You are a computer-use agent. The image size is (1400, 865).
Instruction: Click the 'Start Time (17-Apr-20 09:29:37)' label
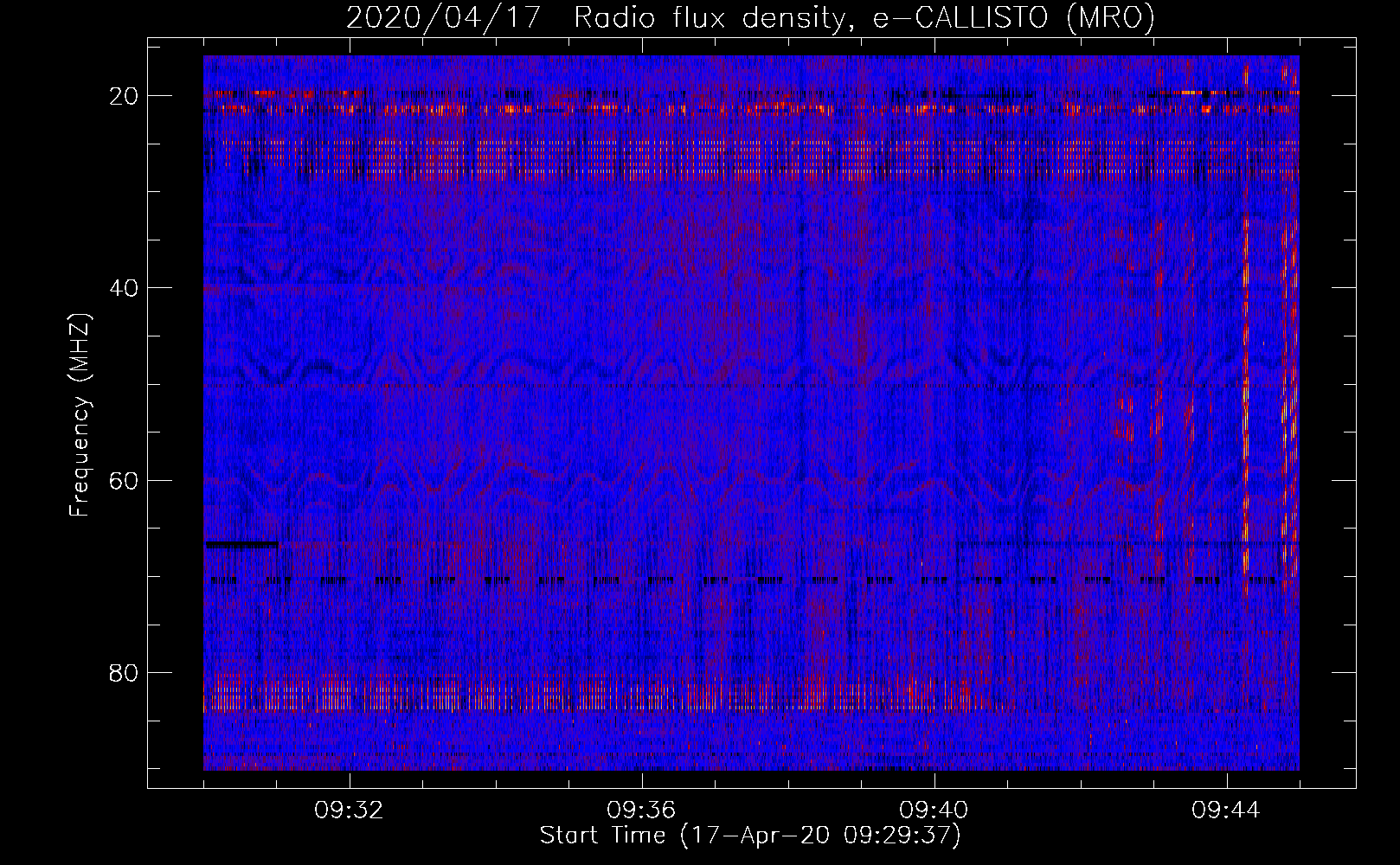[x=750, y=836]
